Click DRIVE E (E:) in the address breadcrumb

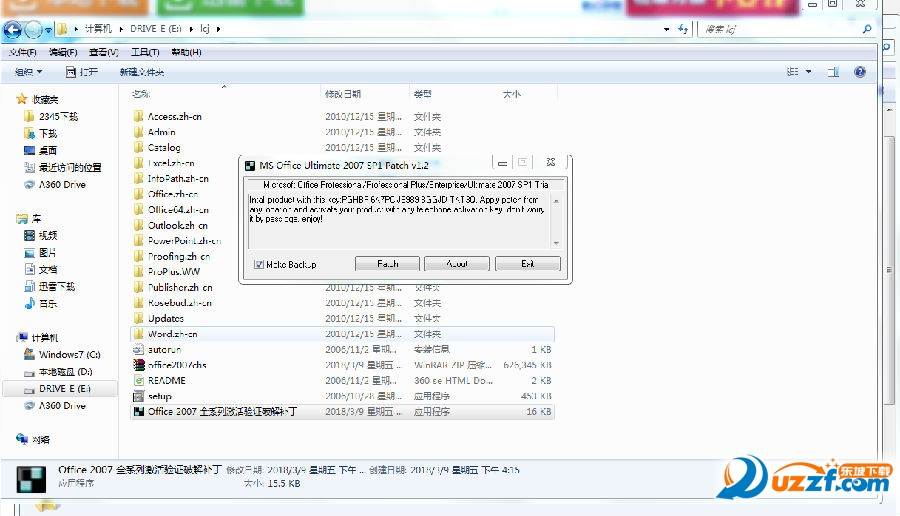click(x=156, y=29)
